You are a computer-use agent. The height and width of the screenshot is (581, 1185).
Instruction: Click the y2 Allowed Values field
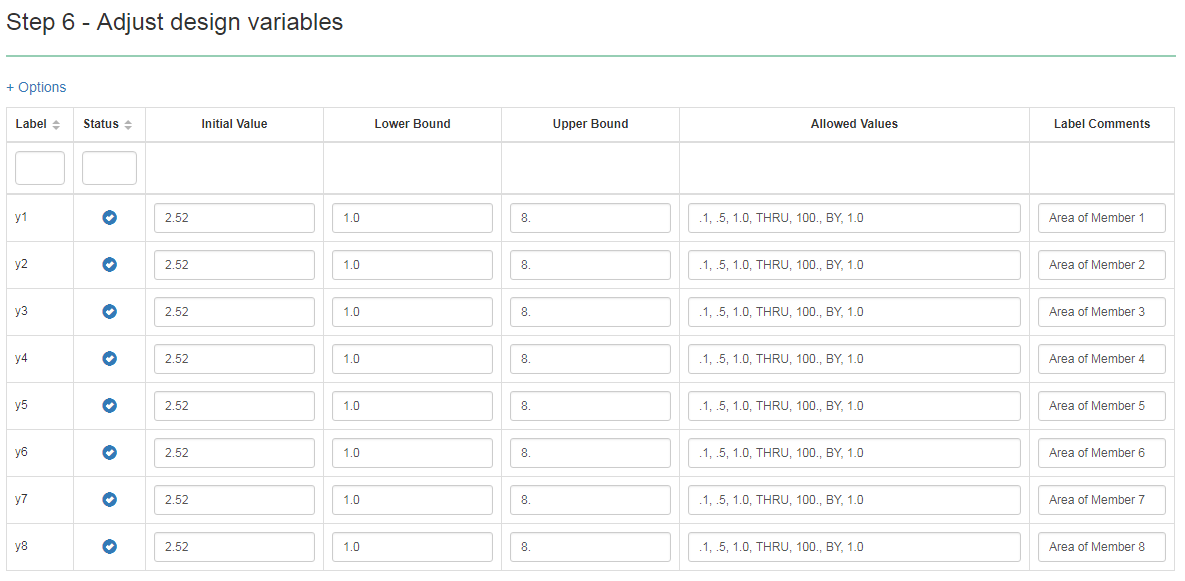pos(855,265)
